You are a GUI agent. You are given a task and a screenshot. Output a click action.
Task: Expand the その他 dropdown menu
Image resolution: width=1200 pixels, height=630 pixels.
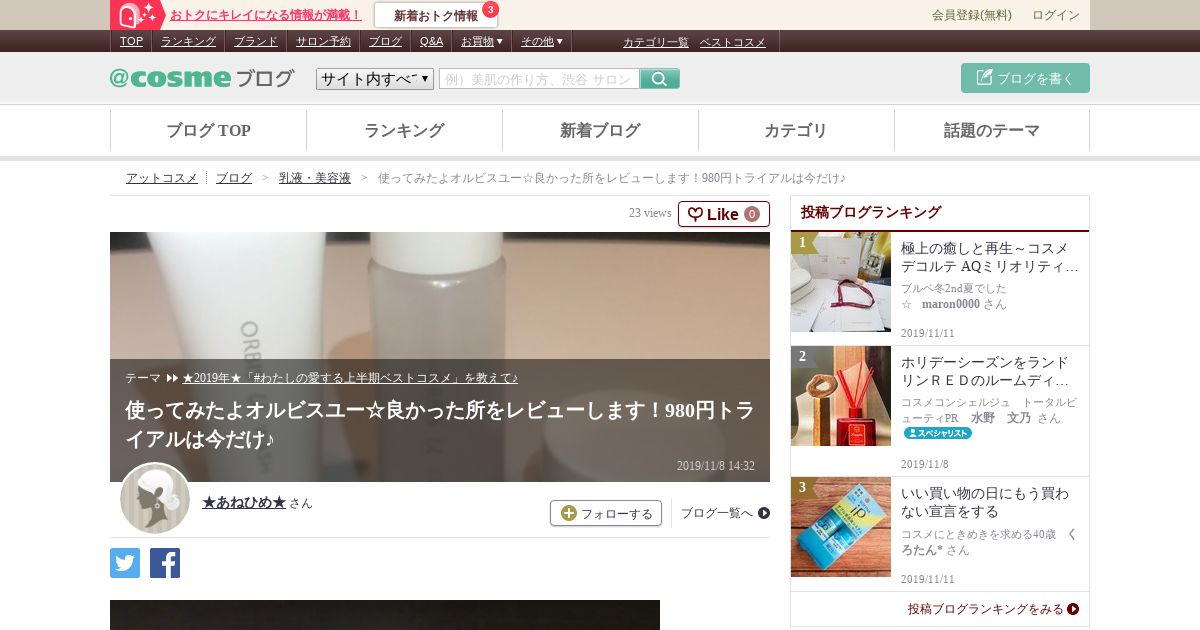tap(541, 41)
